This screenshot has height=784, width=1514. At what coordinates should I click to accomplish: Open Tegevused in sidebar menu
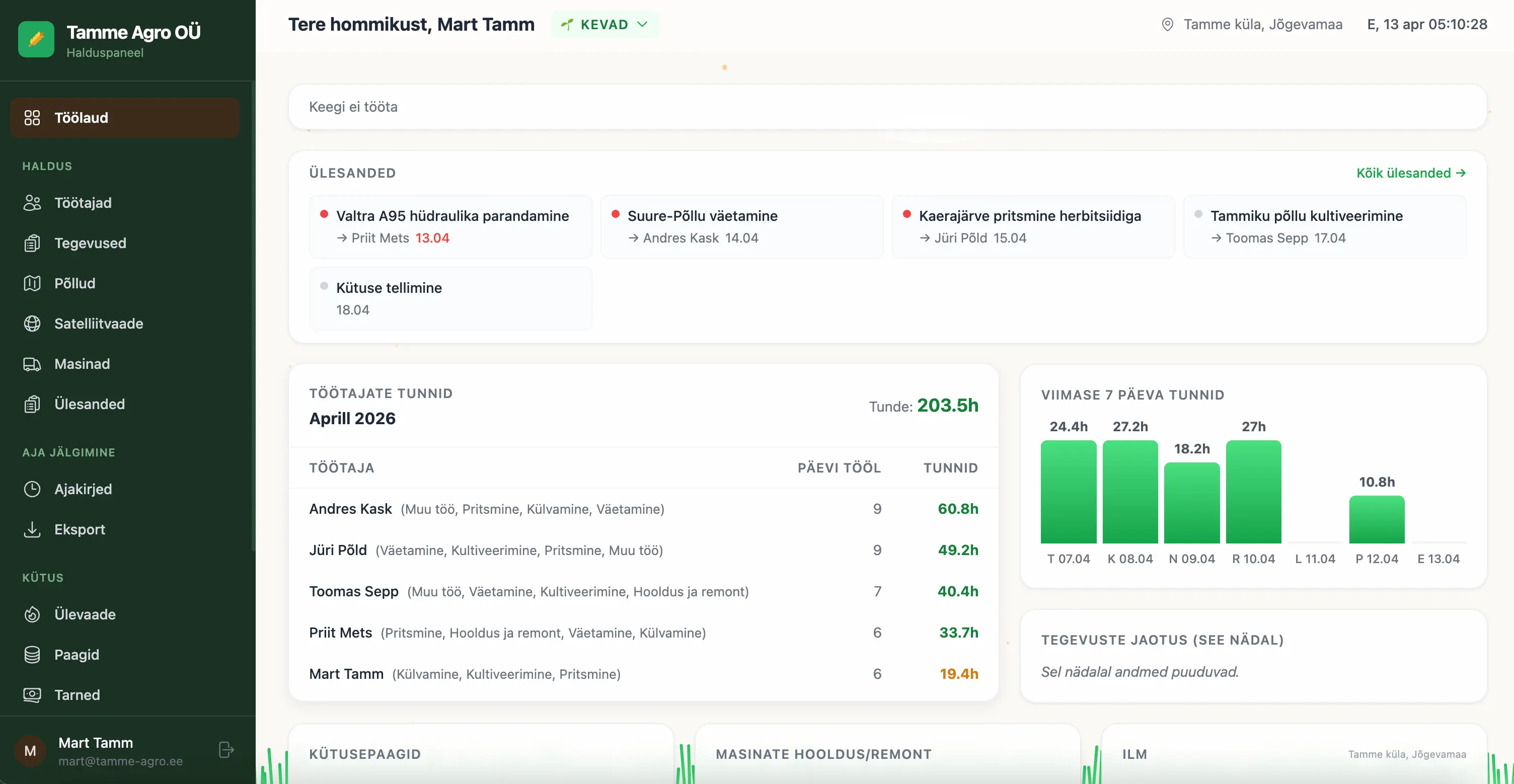90,244
